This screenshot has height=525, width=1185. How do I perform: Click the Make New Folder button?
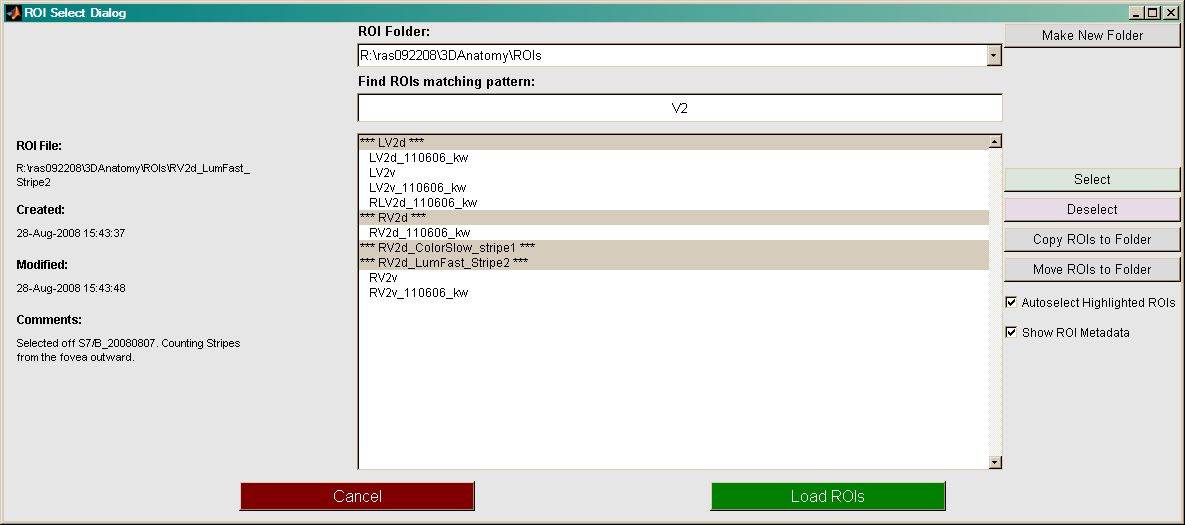(x=1092, y=35)
